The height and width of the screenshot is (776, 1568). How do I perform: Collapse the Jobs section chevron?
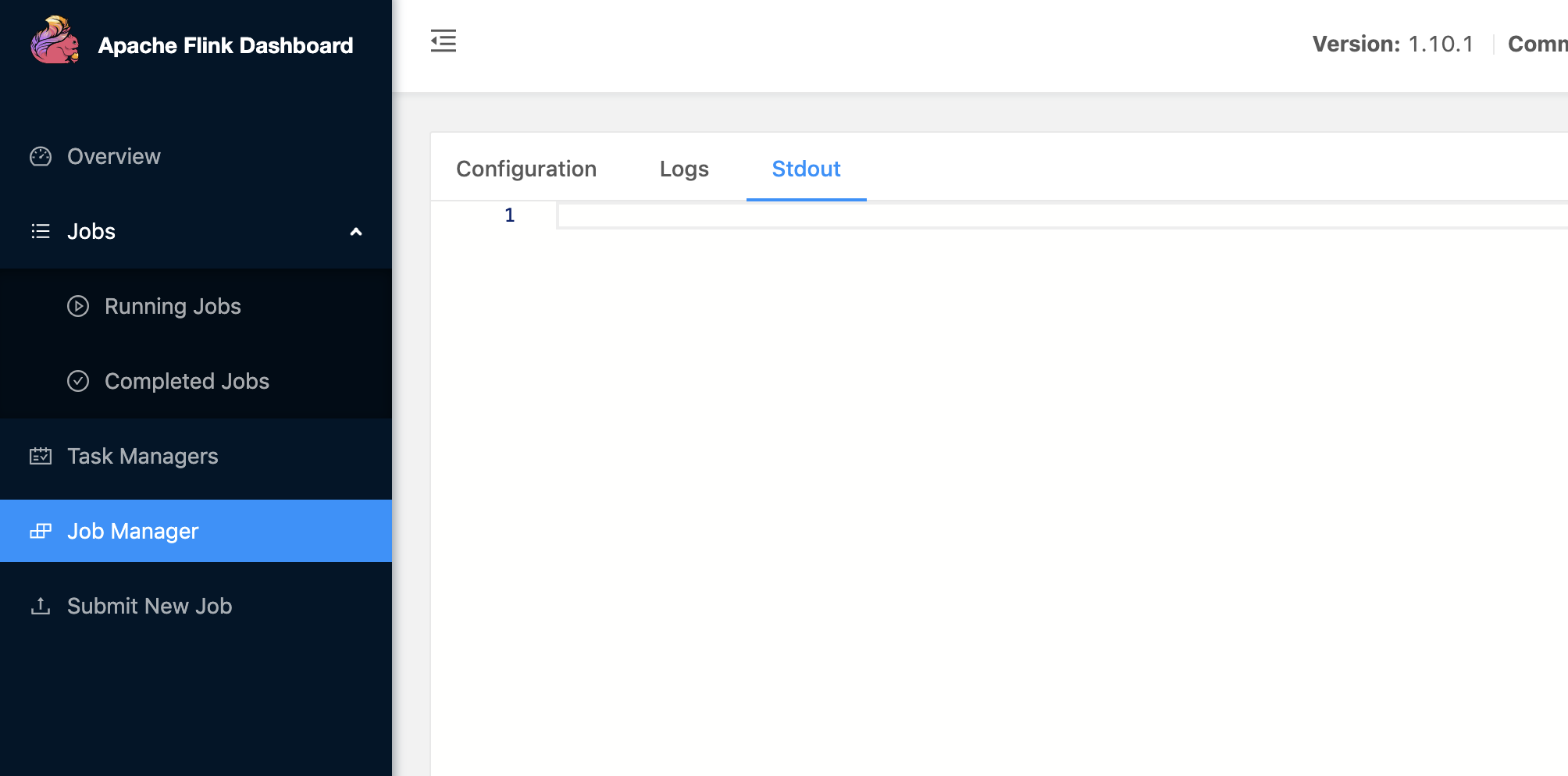pos(357,232)
